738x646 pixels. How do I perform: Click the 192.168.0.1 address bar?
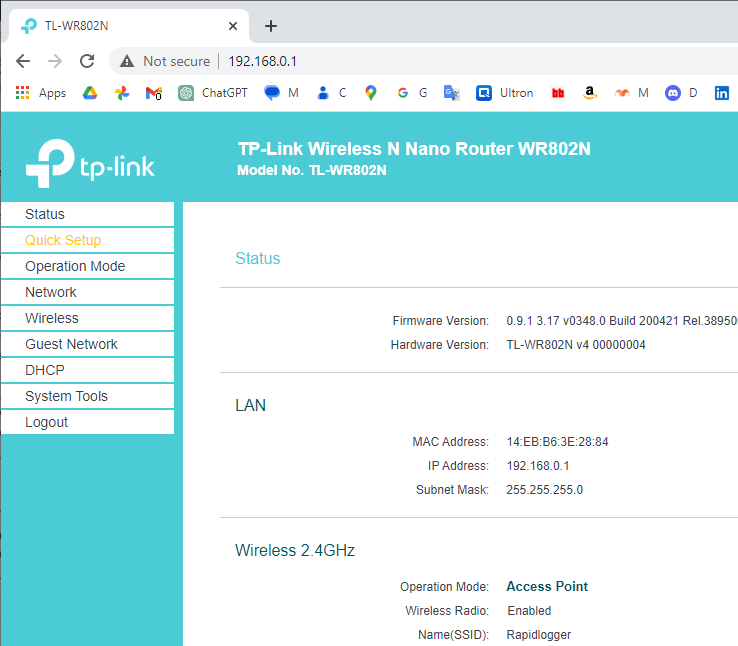[263, 61]
